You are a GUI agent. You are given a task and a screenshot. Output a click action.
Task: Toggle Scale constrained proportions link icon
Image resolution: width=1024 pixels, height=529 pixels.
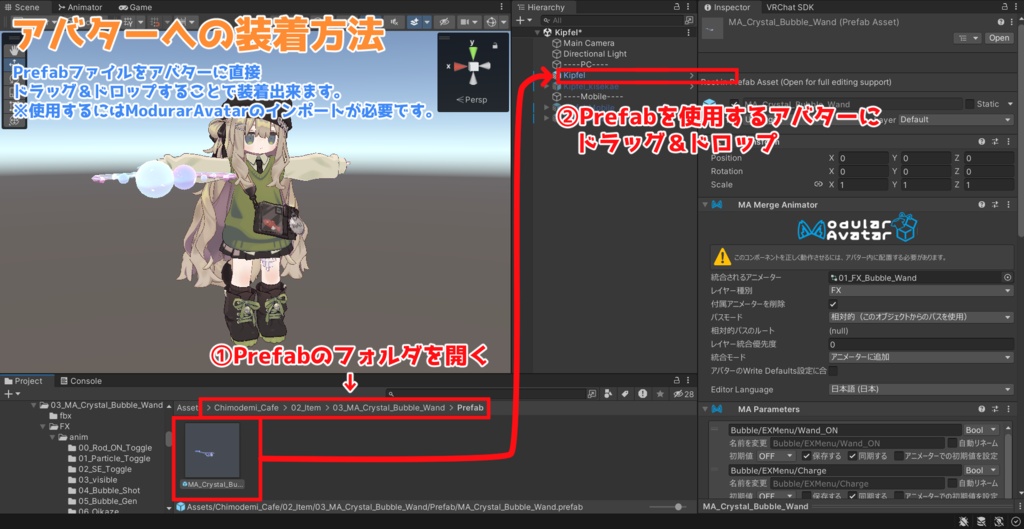coord(818,184)
